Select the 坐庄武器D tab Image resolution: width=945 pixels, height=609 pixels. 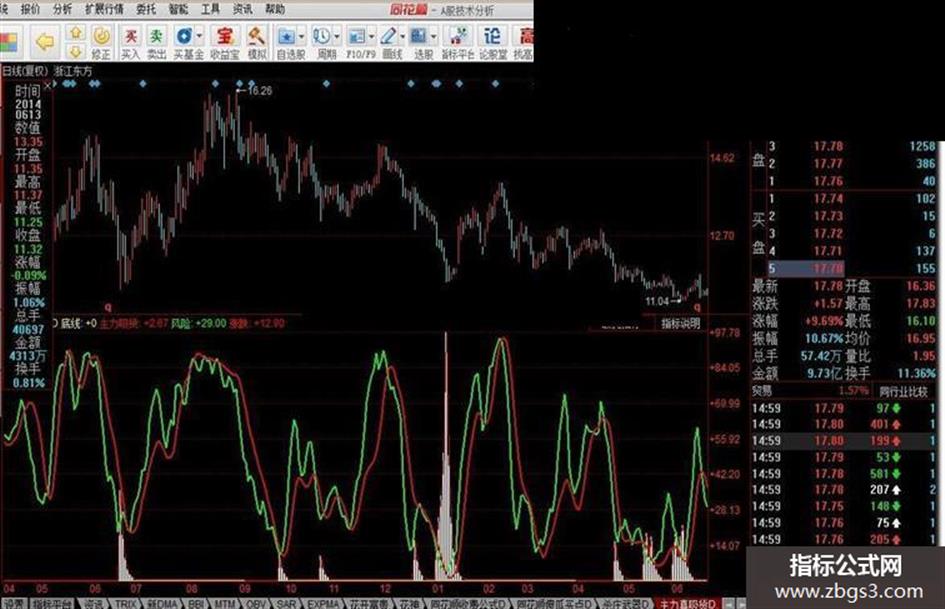[x=626, y=604]
